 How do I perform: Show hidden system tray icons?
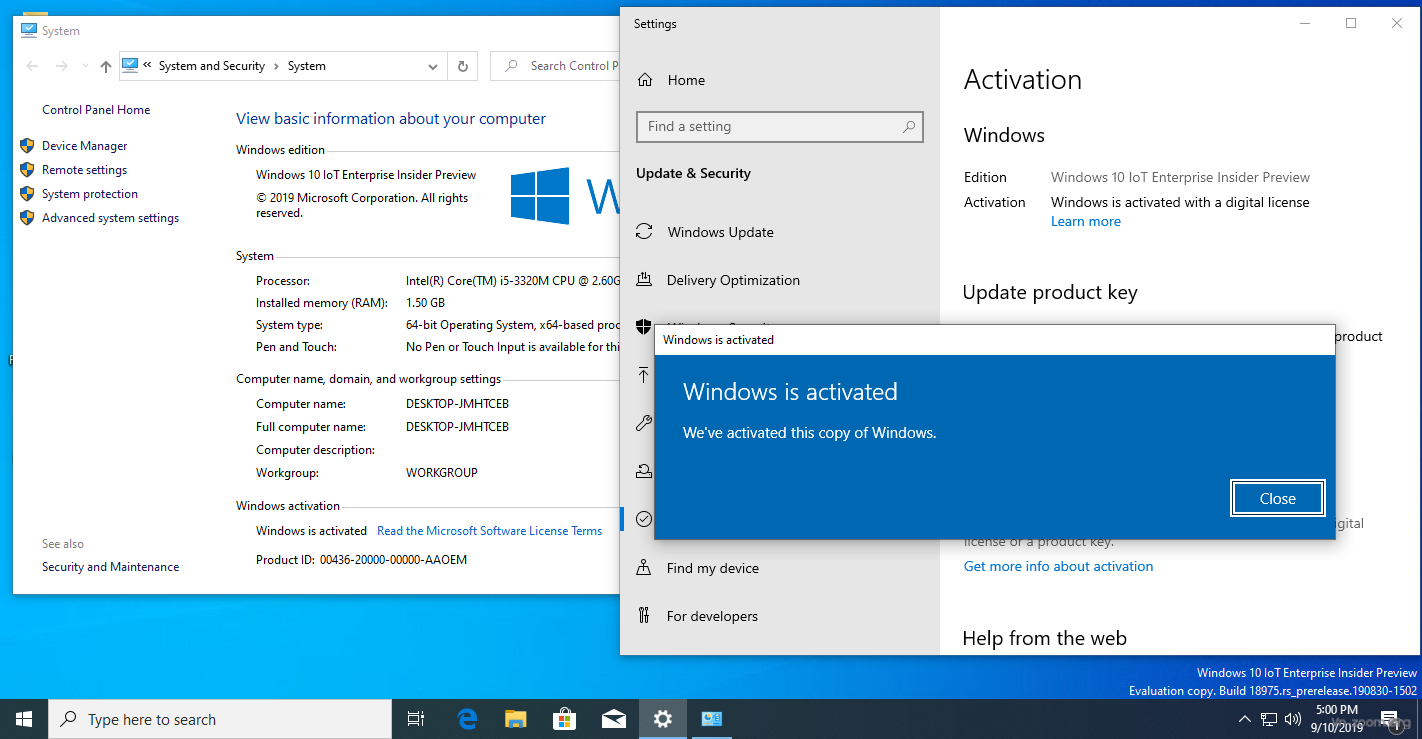[1245, 719]
